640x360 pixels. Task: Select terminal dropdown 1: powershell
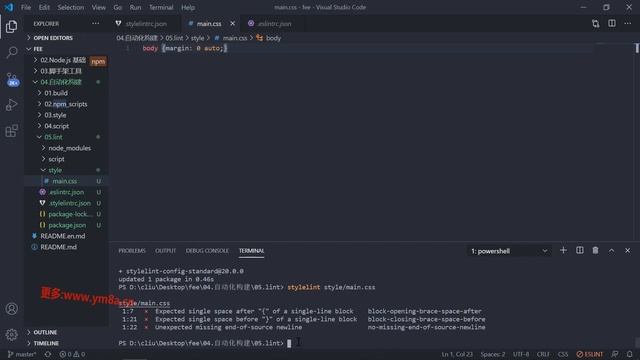click(509, 251)
